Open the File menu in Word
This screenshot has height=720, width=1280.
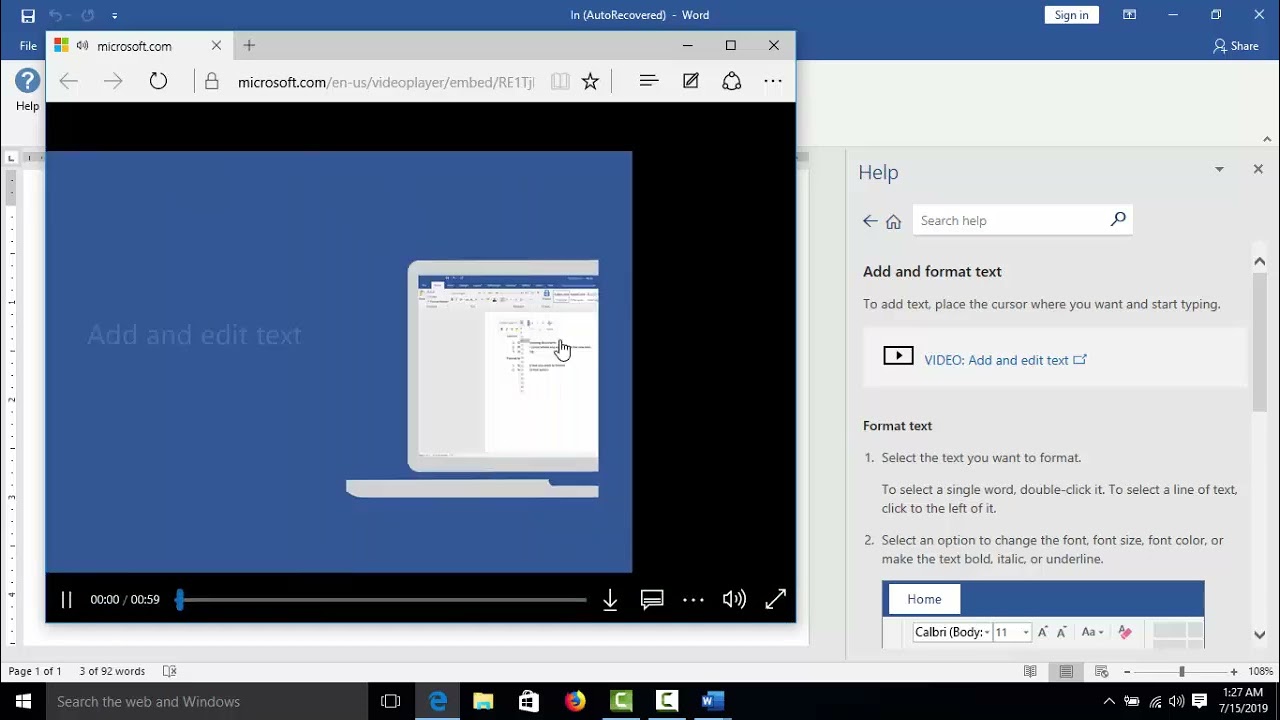click(x=28, y=46)
